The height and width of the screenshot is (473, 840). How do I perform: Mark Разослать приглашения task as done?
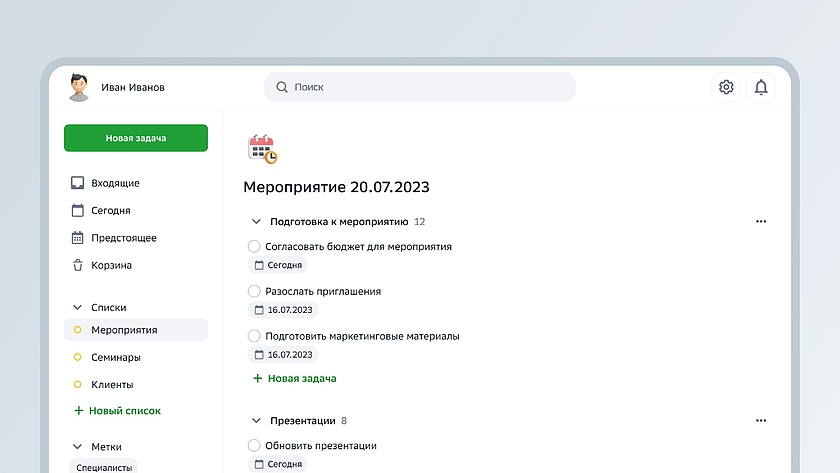(x=254, y=291)
